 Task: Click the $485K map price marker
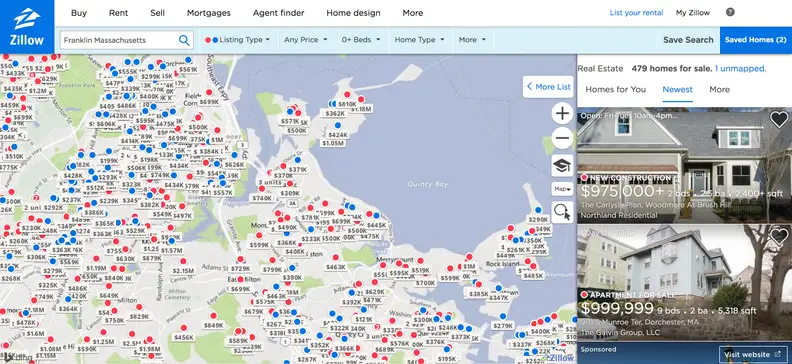tap(533, 276)
